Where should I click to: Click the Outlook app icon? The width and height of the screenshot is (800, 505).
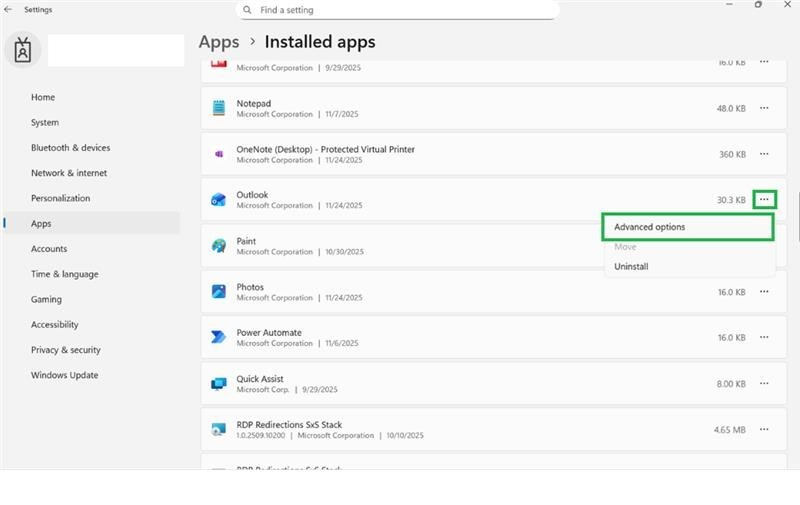click(218, 200)
